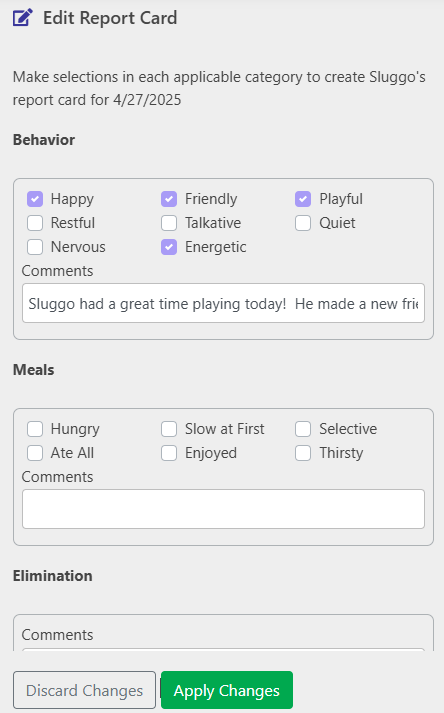Enable the Enjoyed meal checkbox
This screenshot has height=713, width=444.
tap(169, 453)
